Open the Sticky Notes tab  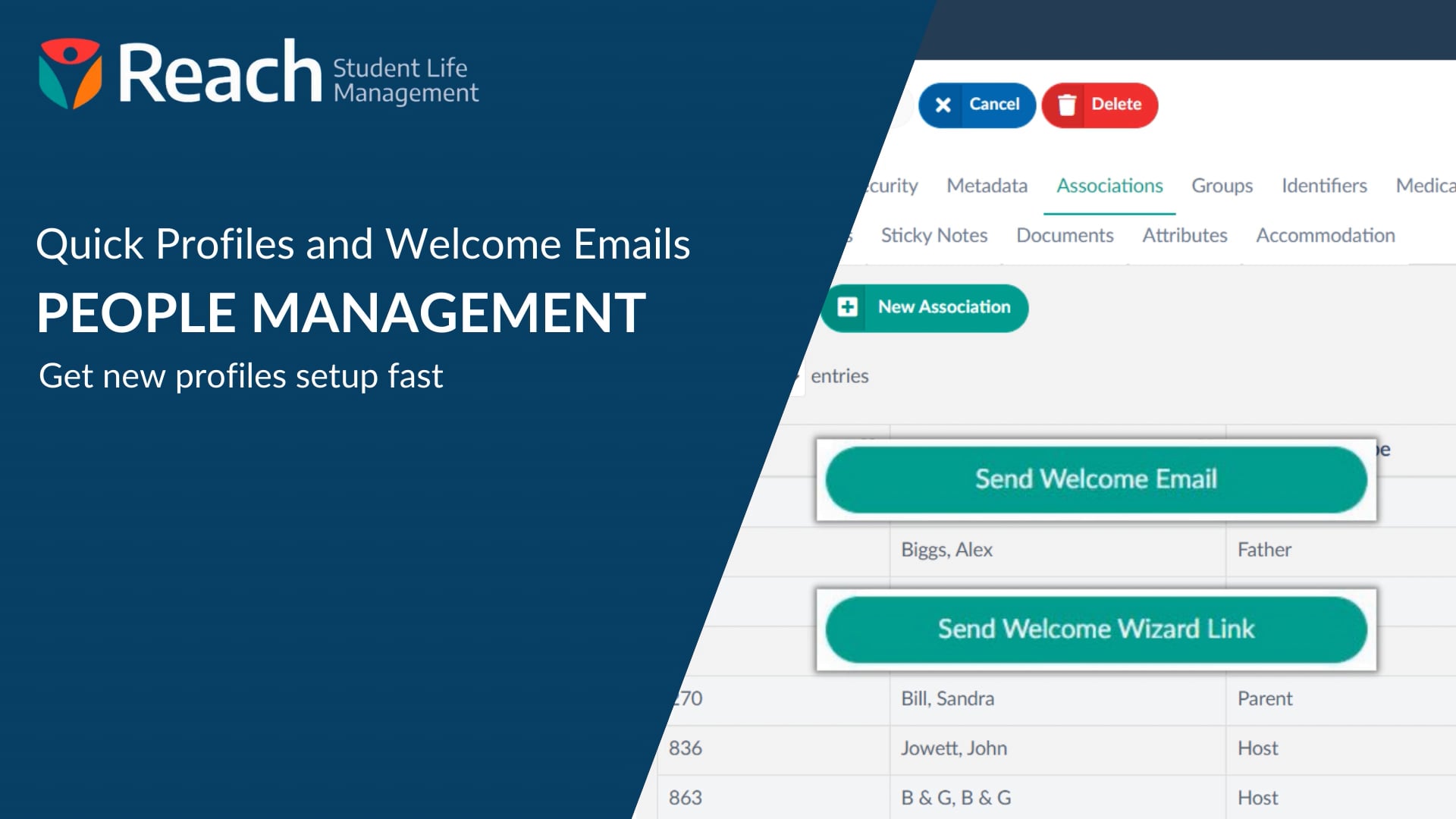tap(934, 235)
